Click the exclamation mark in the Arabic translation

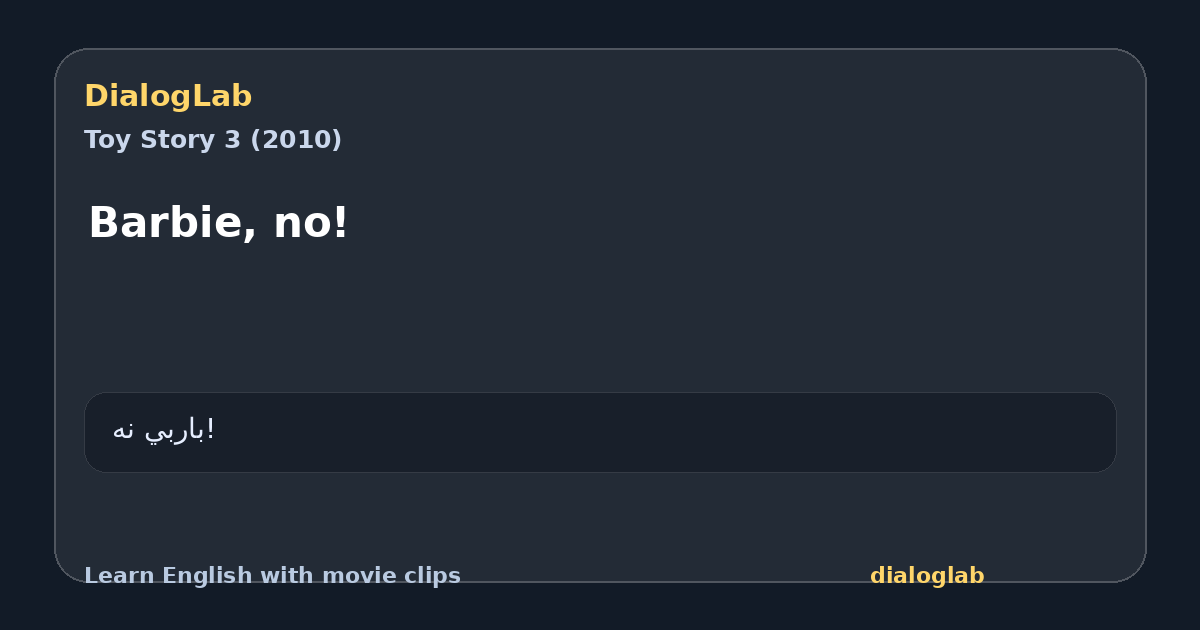[x=211, y=429]
